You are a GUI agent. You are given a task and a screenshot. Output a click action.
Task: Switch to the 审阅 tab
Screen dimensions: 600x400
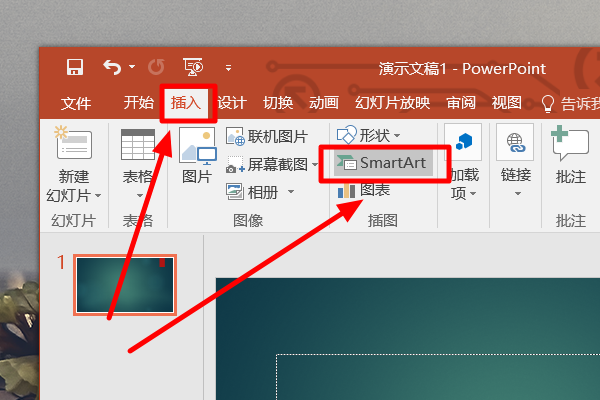461,103
